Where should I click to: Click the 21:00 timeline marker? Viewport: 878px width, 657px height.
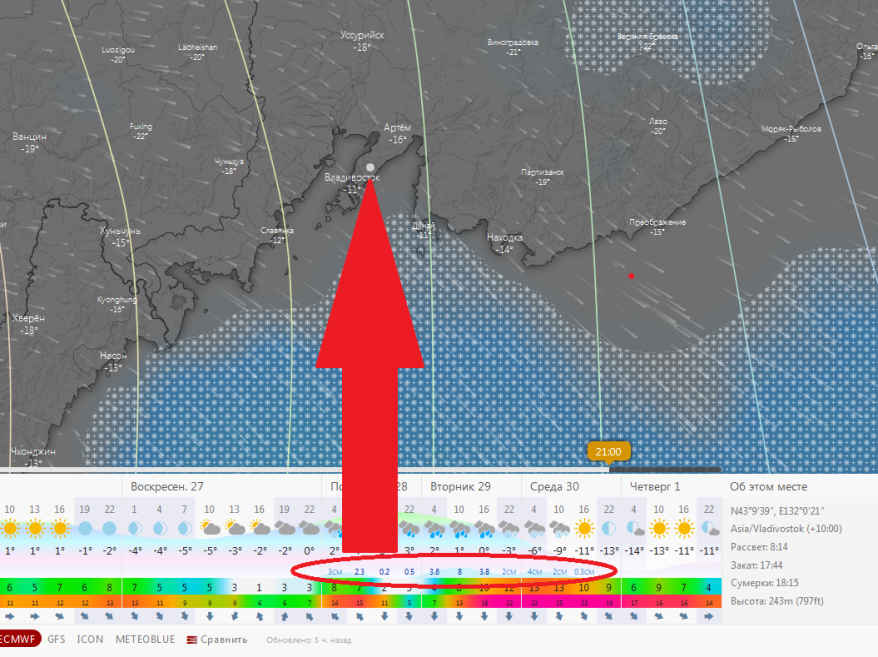pos(608,452)
